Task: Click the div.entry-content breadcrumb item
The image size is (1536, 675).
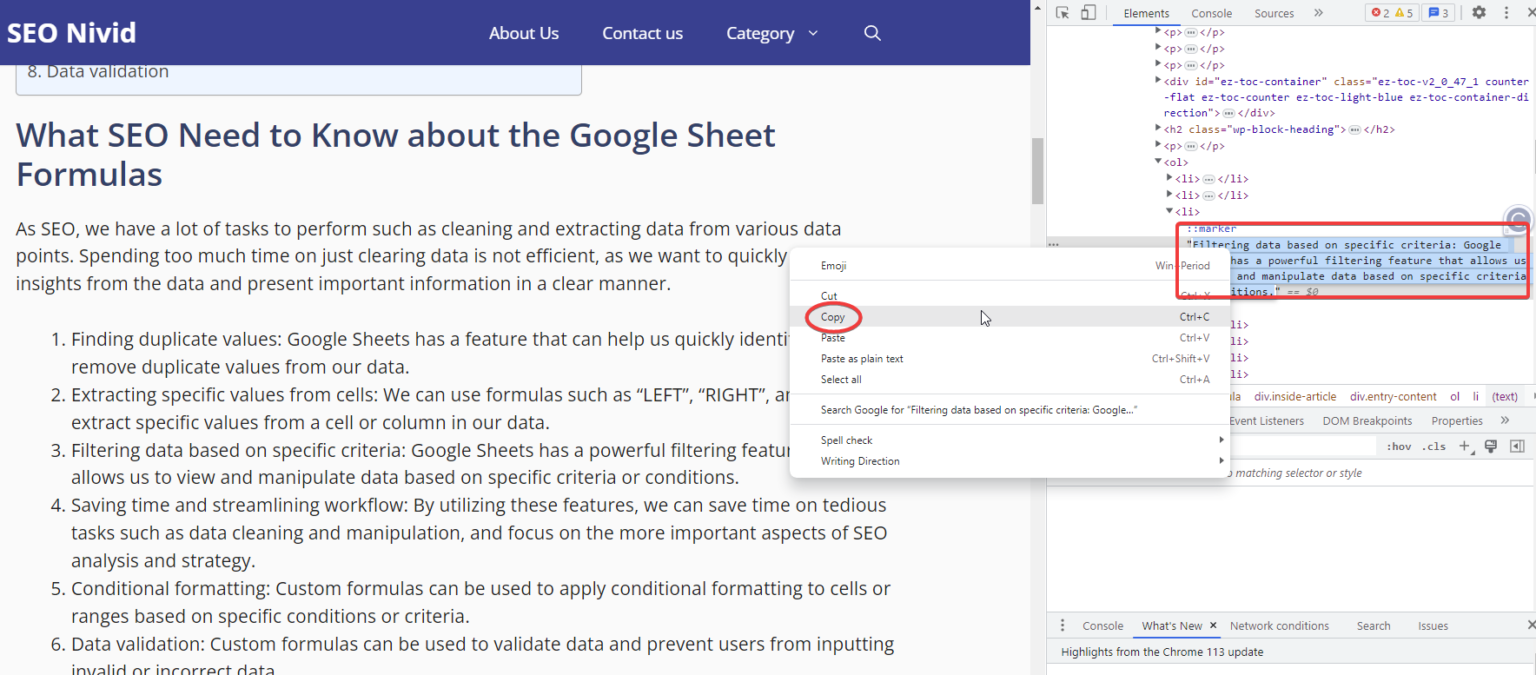Action: 1392,396
